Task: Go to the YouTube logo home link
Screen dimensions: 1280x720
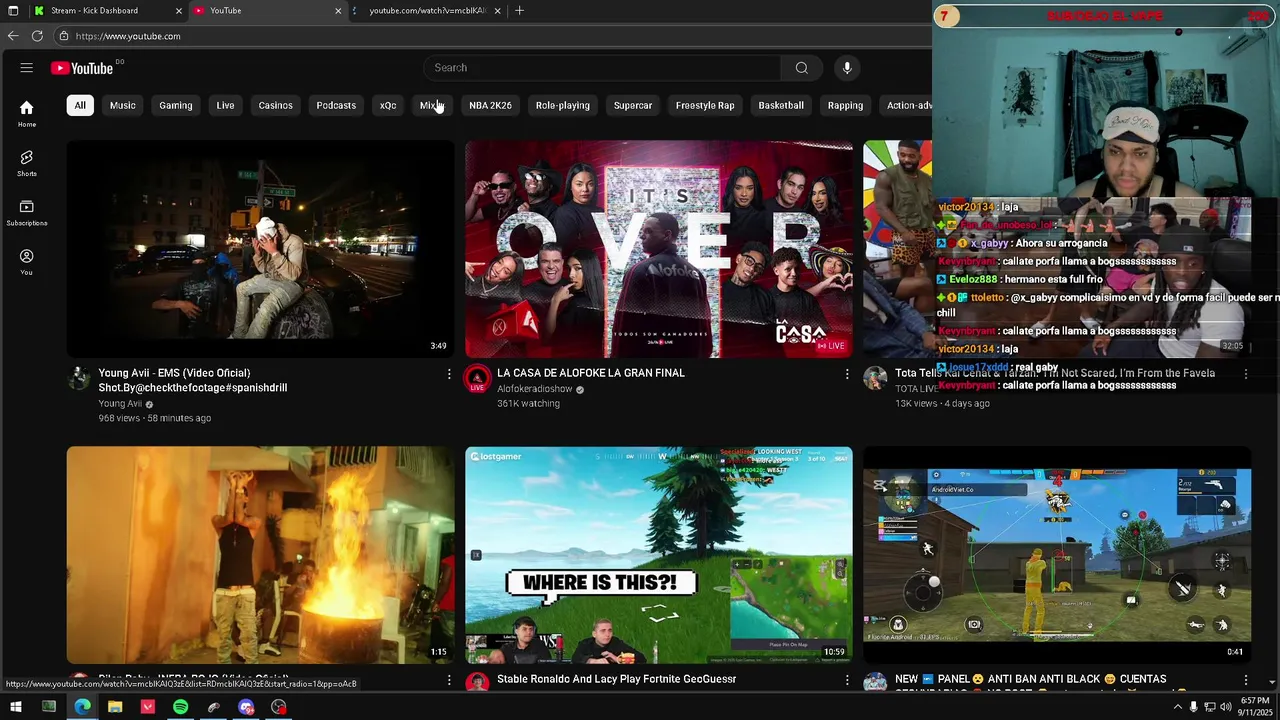Action: [82, 68]
